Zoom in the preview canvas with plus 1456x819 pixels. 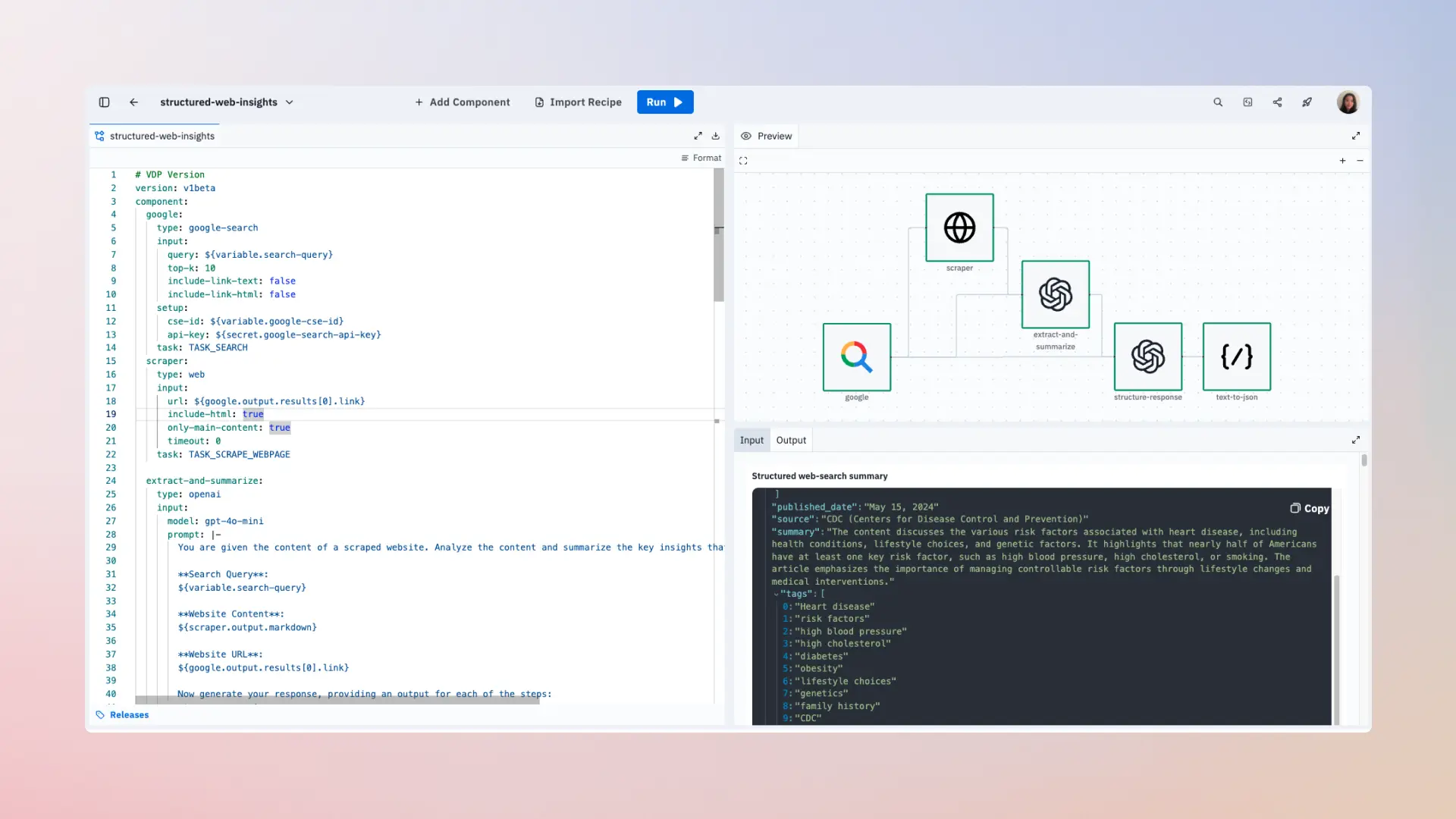click(1342, 161)
